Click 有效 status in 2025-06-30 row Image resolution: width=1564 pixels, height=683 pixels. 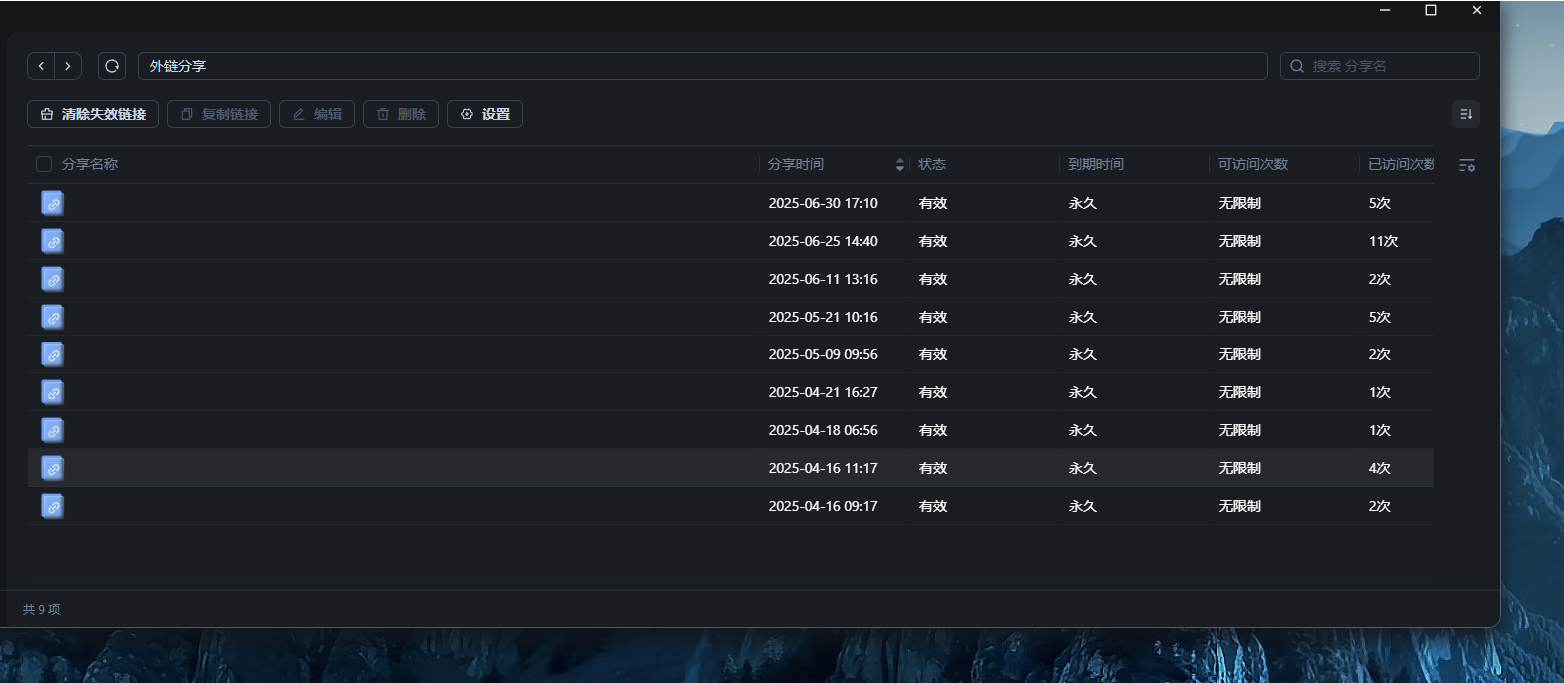point(933,203)
